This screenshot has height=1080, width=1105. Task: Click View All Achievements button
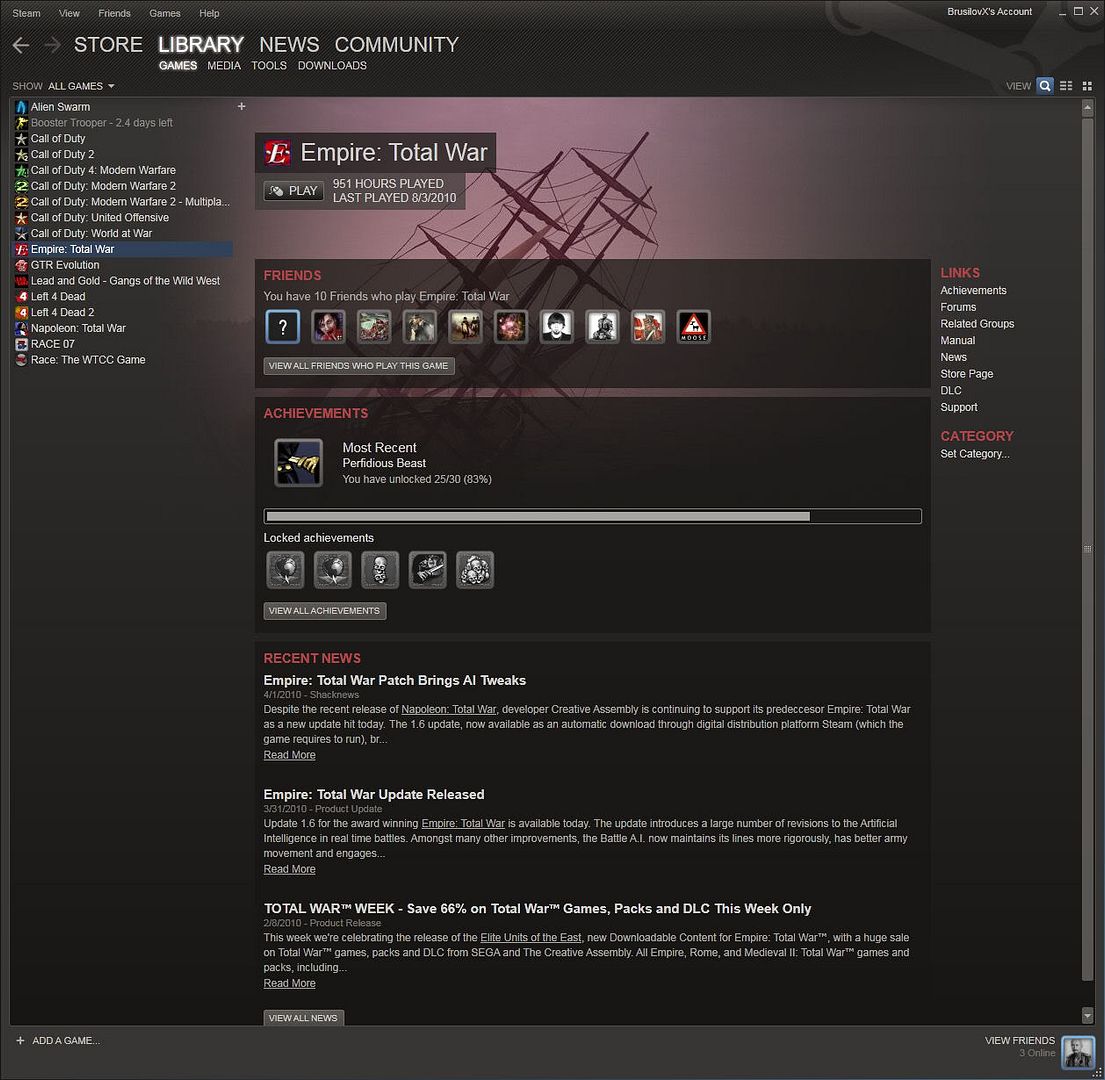click(324, 611)
